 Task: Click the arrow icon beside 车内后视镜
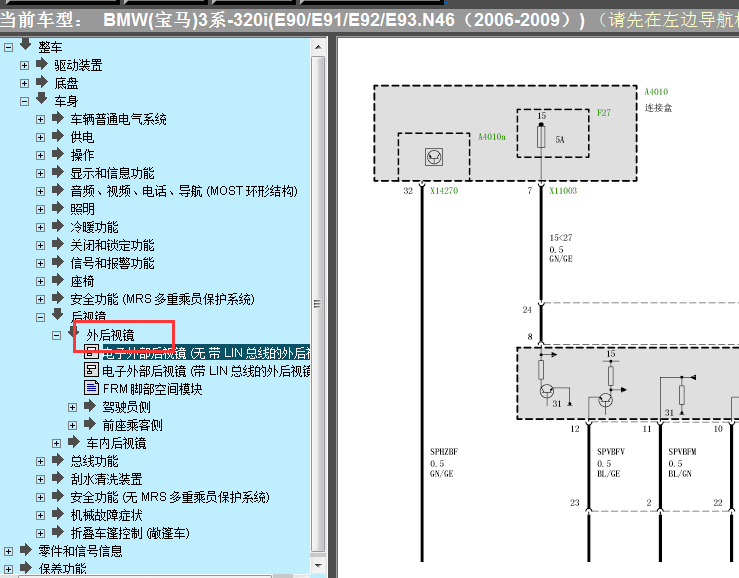click(74, 441)
